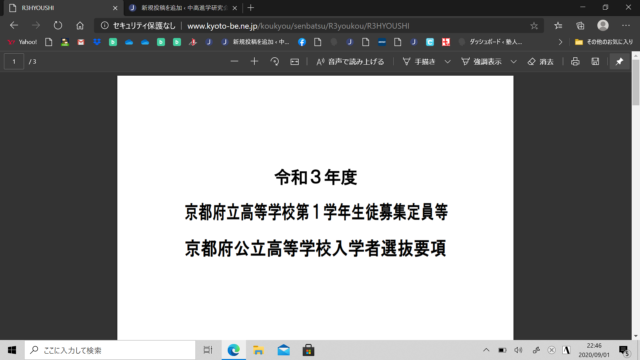Open the Windows Start menu

pyautogui.click(x=12, y=350)
